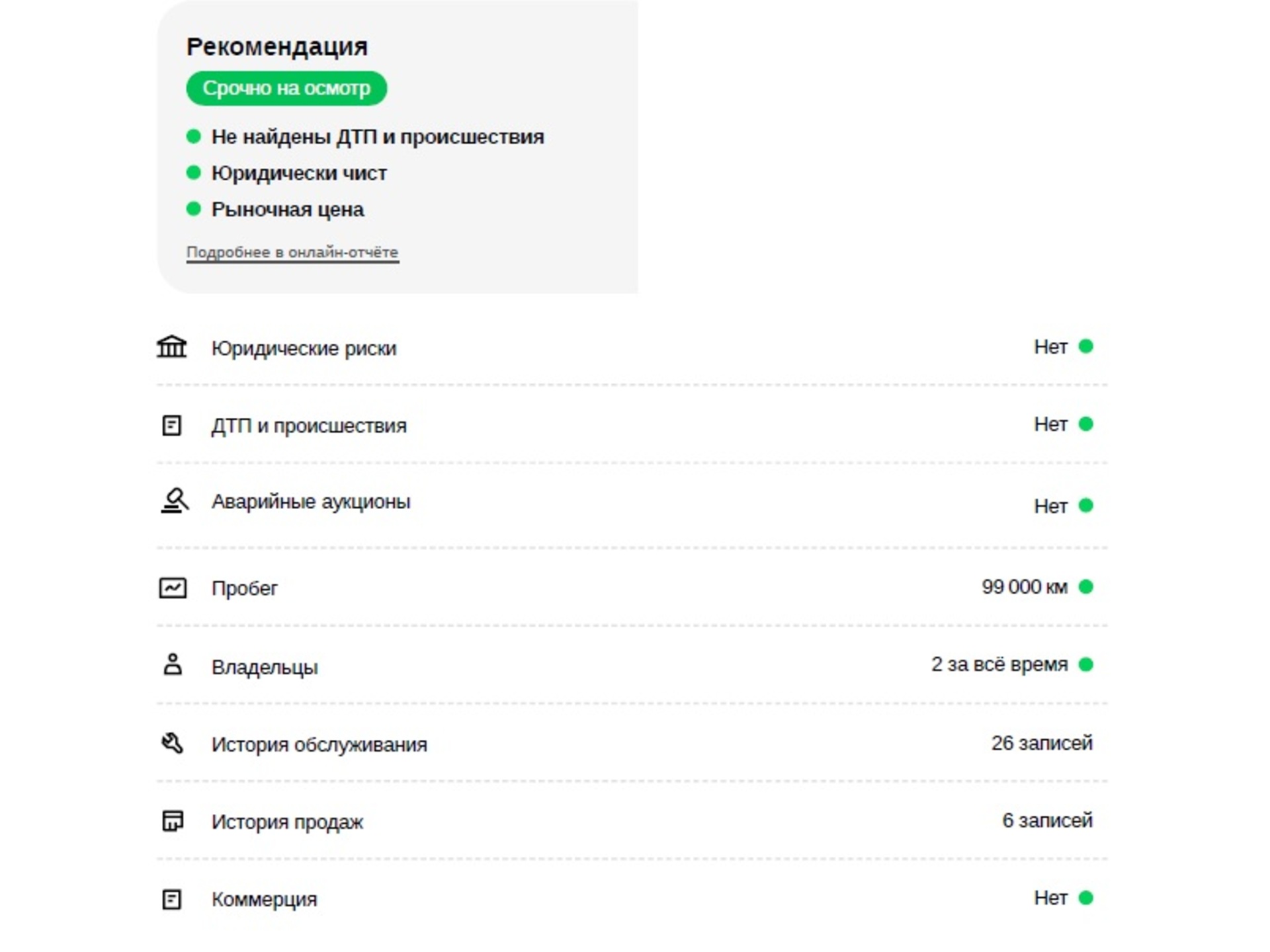This screenshot has height=952, width=1270.
Task: Select the Юридические риски row label
Action: click(304, 348)
